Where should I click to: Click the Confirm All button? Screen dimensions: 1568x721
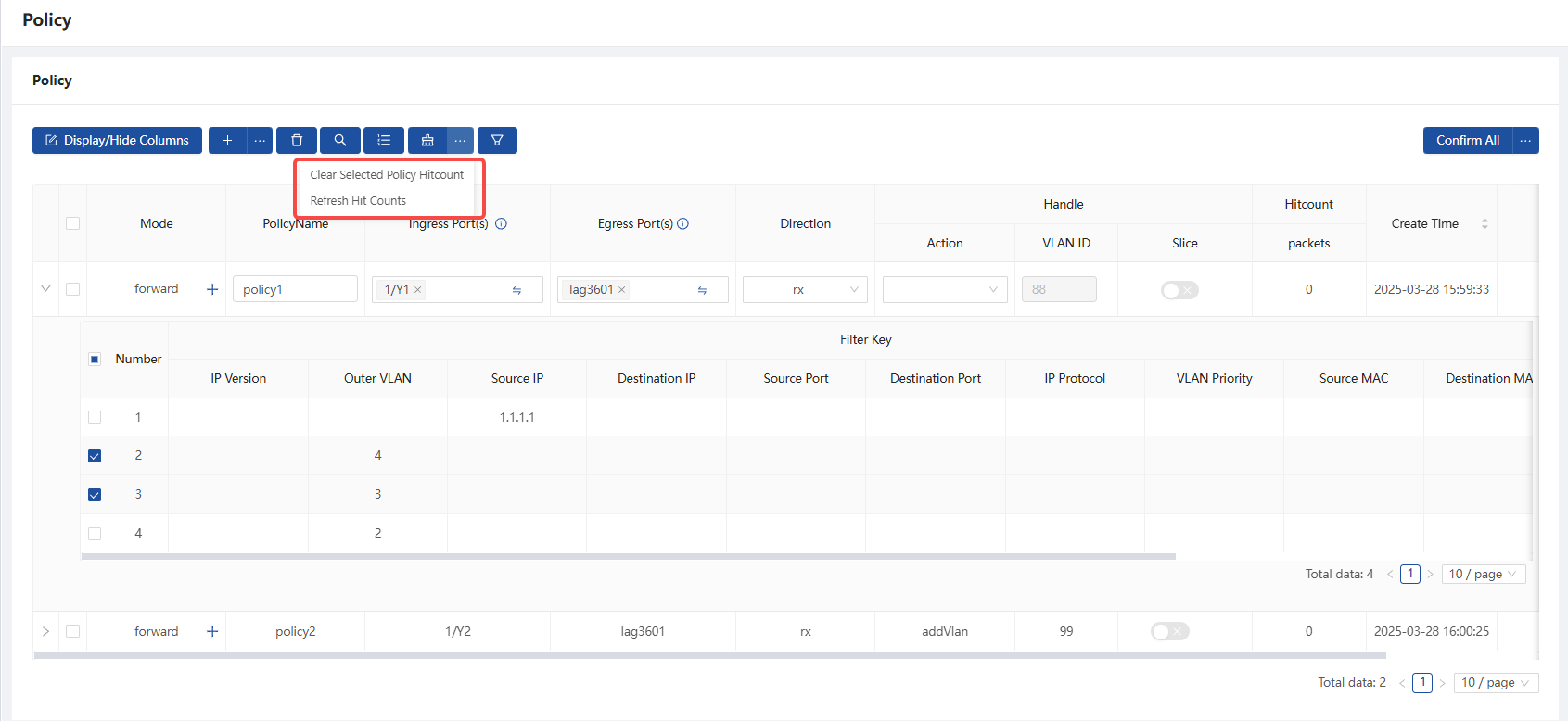point(1468,140)
